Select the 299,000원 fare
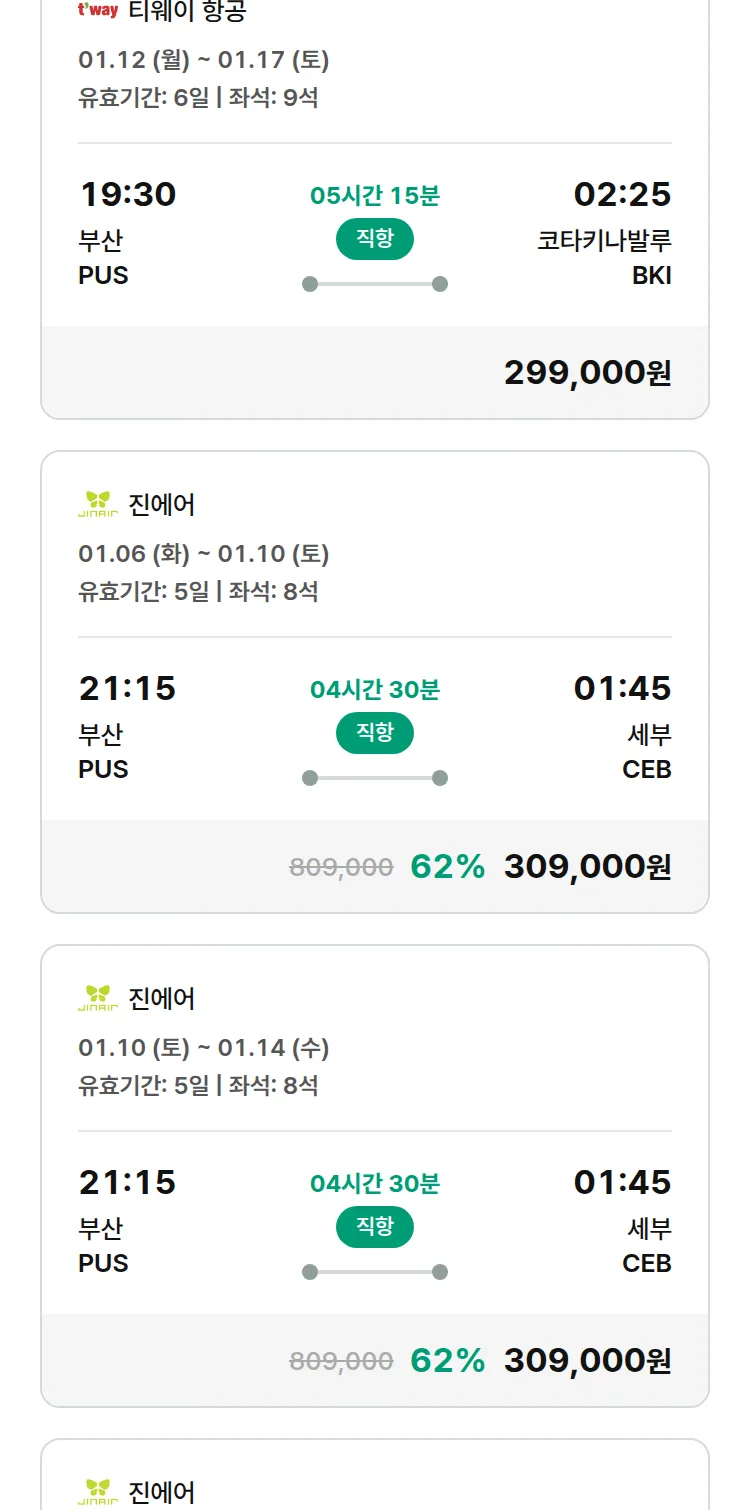750x1510 pixels. pyautogui.click(x=587, y=373)
